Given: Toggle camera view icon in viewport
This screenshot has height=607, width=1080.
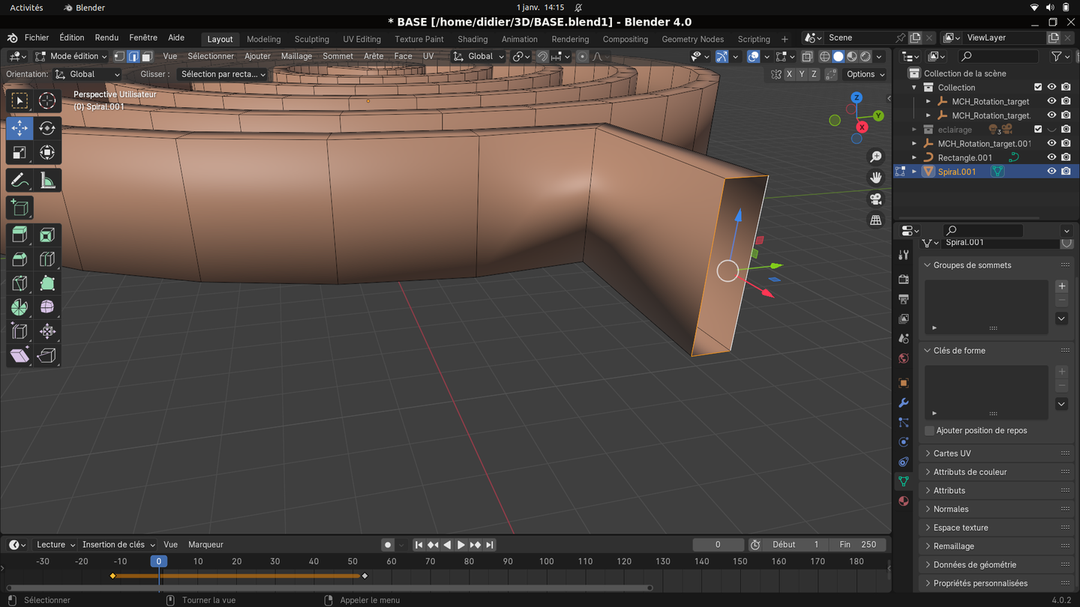Looking at the screenshot, I should [x=876, y=199].
